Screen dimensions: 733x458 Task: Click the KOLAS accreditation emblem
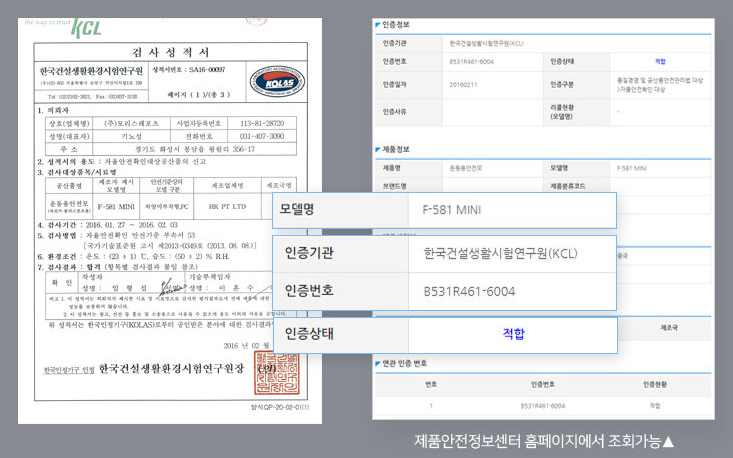(x=277, y=81)
